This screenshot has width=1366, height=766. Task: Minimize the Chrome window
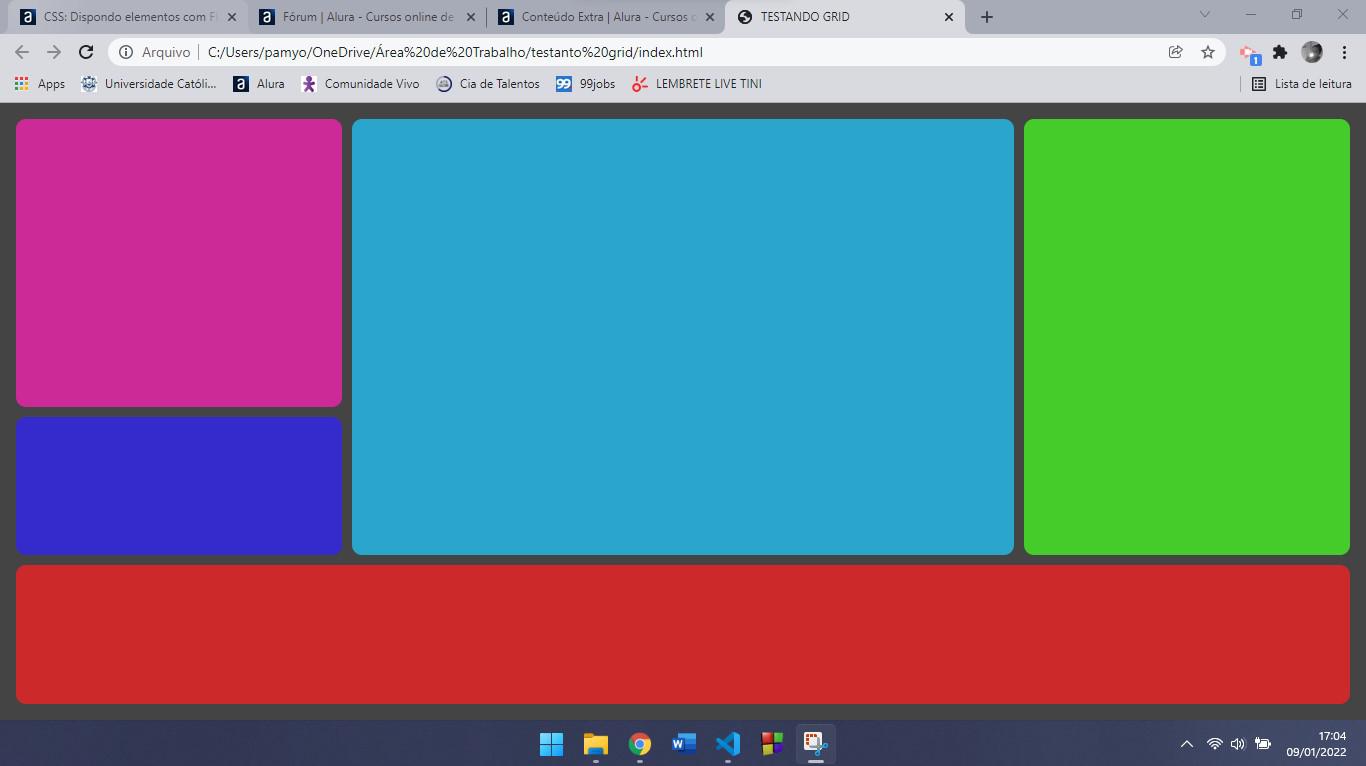tap(1251, 14)
